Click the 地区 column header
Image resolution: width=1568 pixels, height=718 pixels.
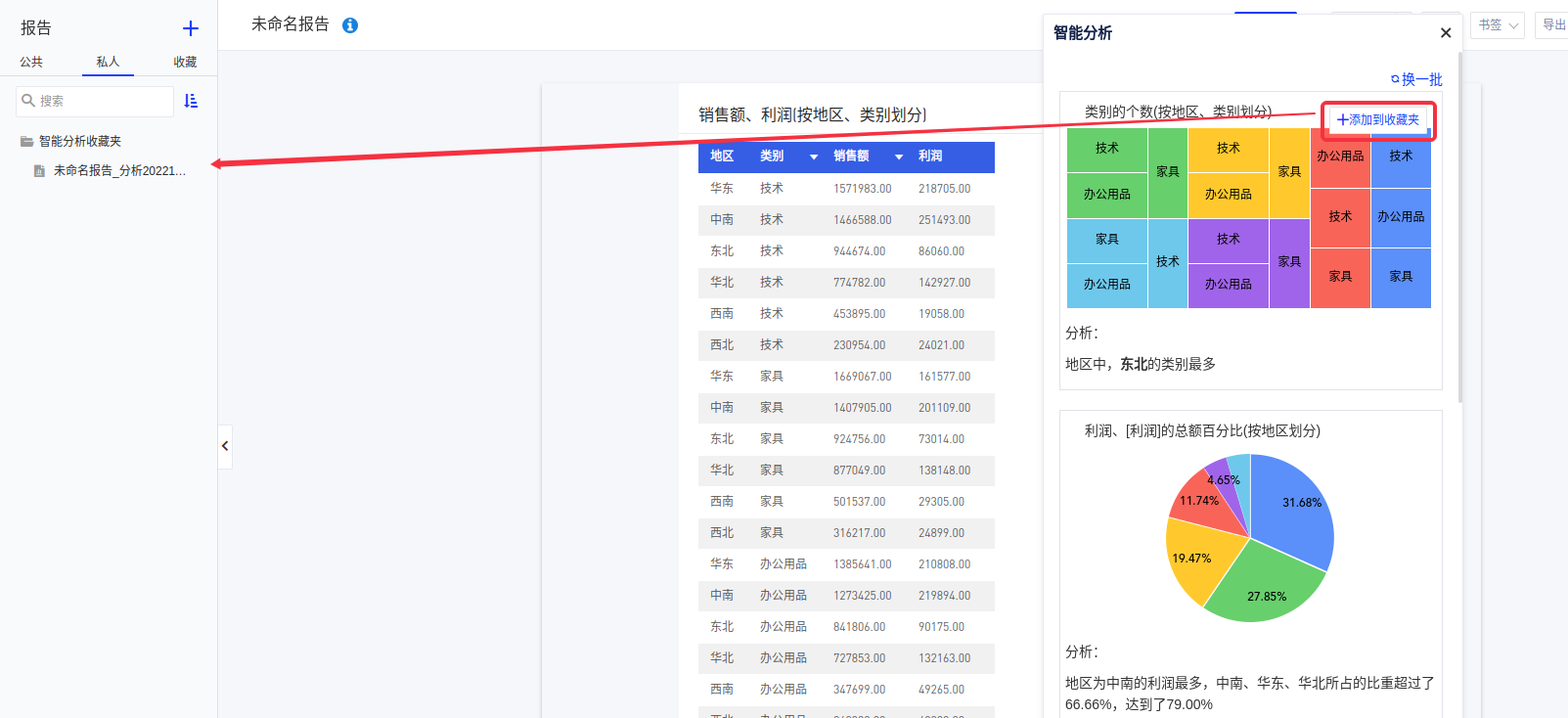click(x=722, y=157)
